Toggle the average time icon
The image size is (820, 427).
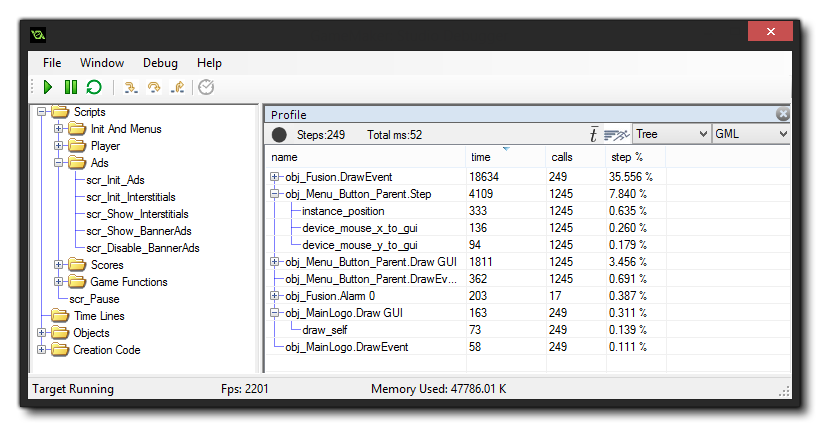pyautogui.click(x=593, y=135)
